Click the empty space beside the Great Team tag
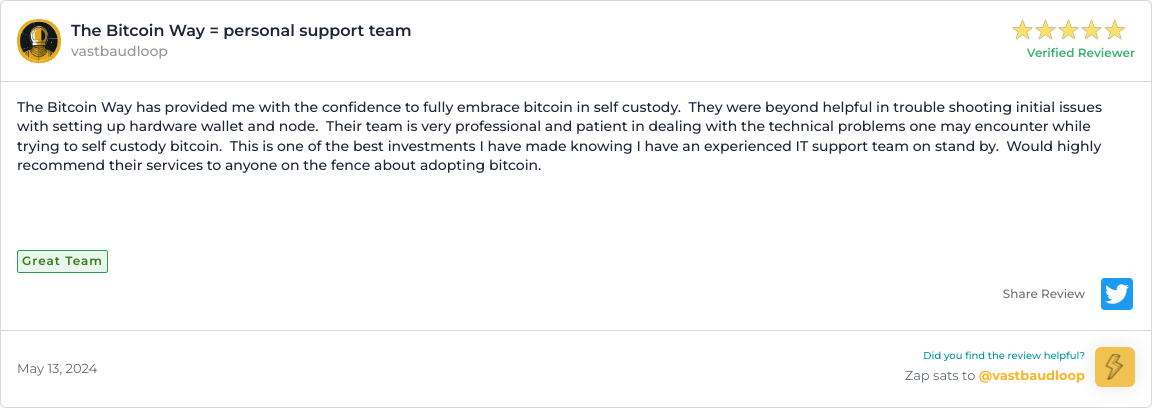The width and height of the screenshot is (1152, 408). click(x=400, y=261)
